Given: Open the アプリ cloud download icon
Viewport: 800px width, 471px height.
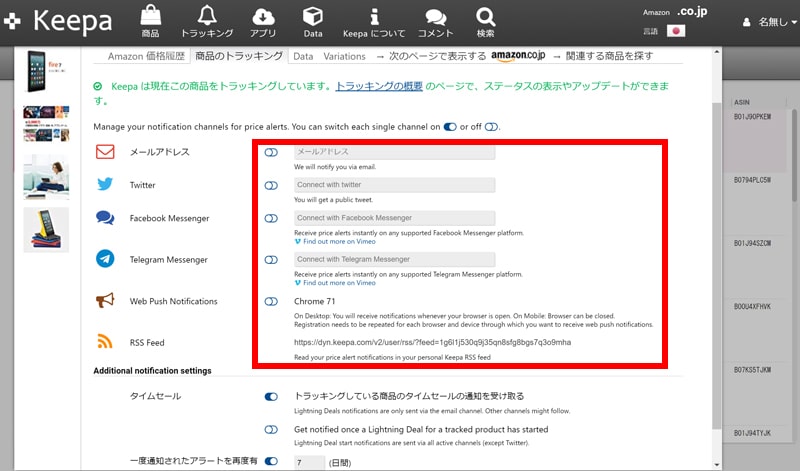Looking at the screenshot, I should click(x=263, y=21).
